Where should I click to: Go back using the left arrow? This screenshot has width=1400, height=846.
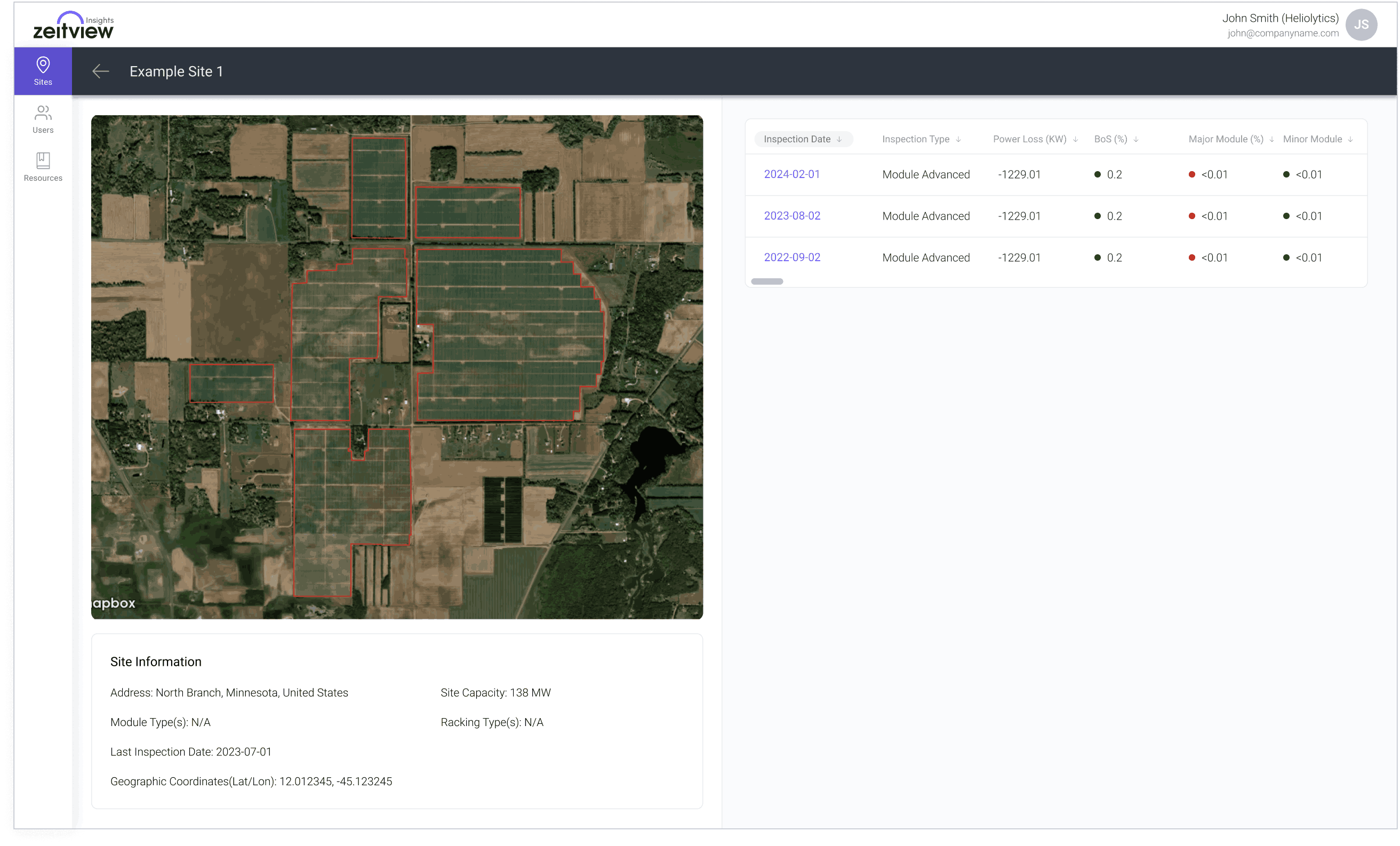(101, 71)
